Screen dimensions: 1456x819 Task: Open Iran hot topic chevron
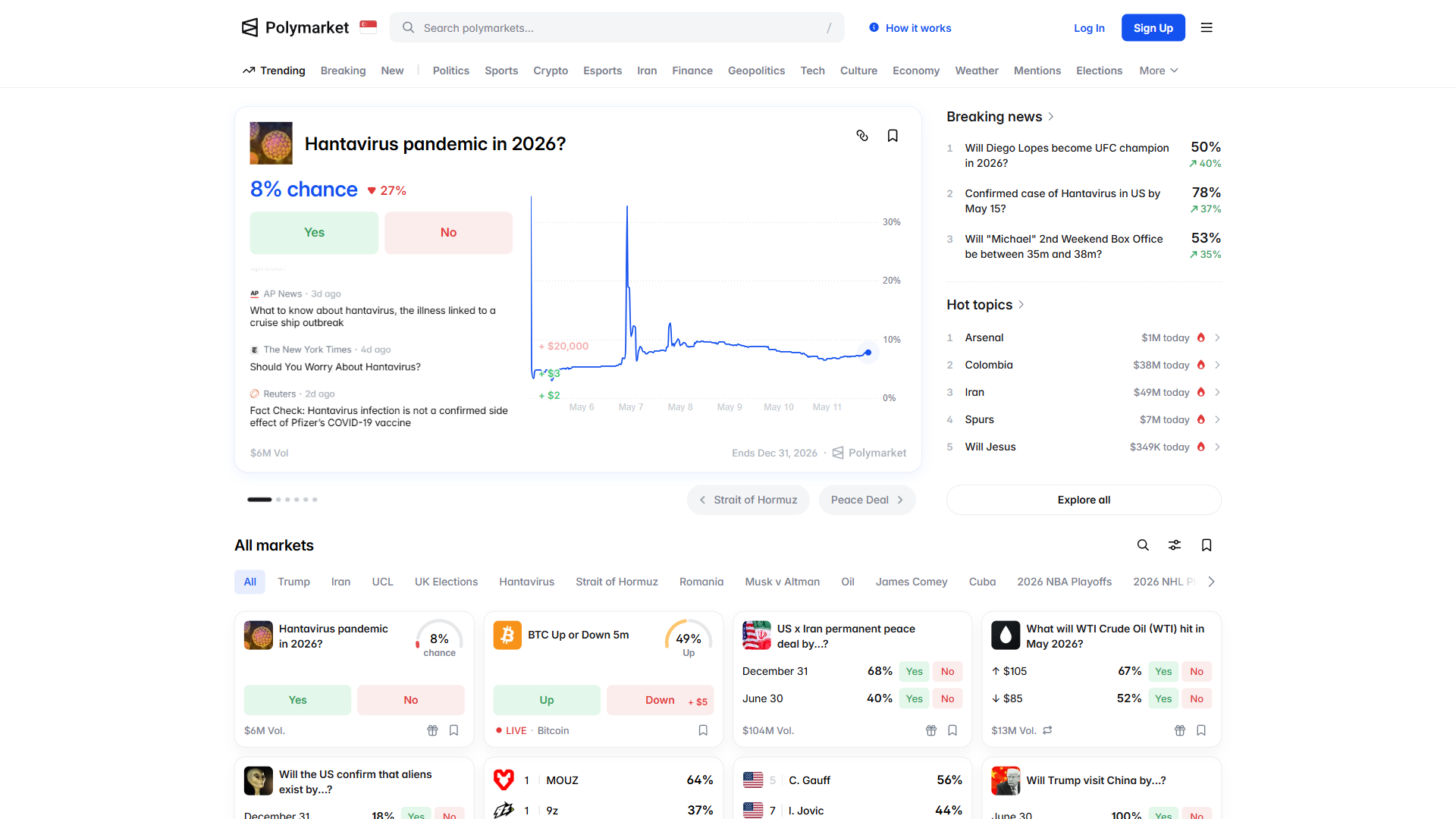tap(1217, 392)
